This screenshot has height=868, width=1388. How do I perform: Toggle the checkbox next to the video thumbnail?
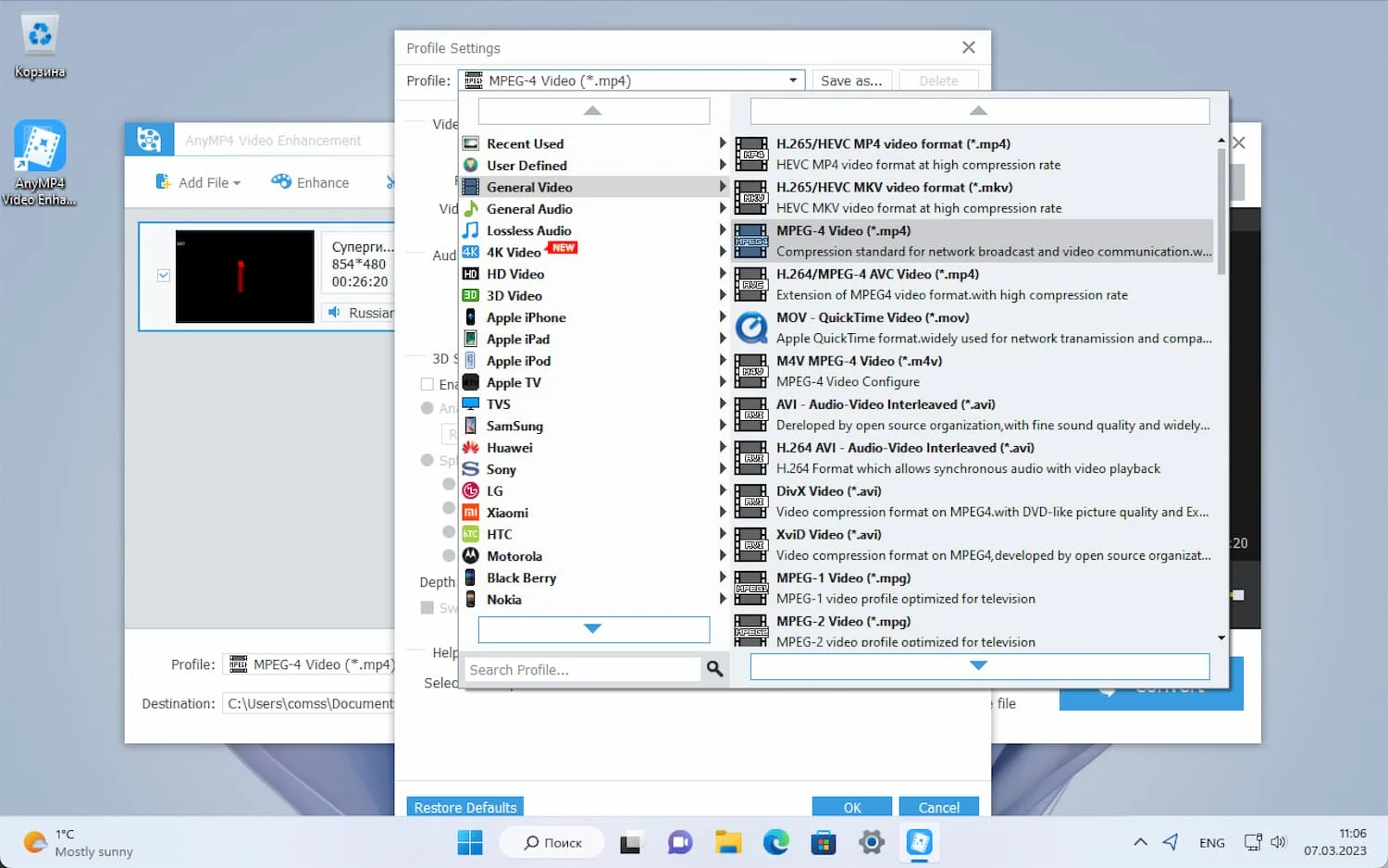[x=164, y=275]
